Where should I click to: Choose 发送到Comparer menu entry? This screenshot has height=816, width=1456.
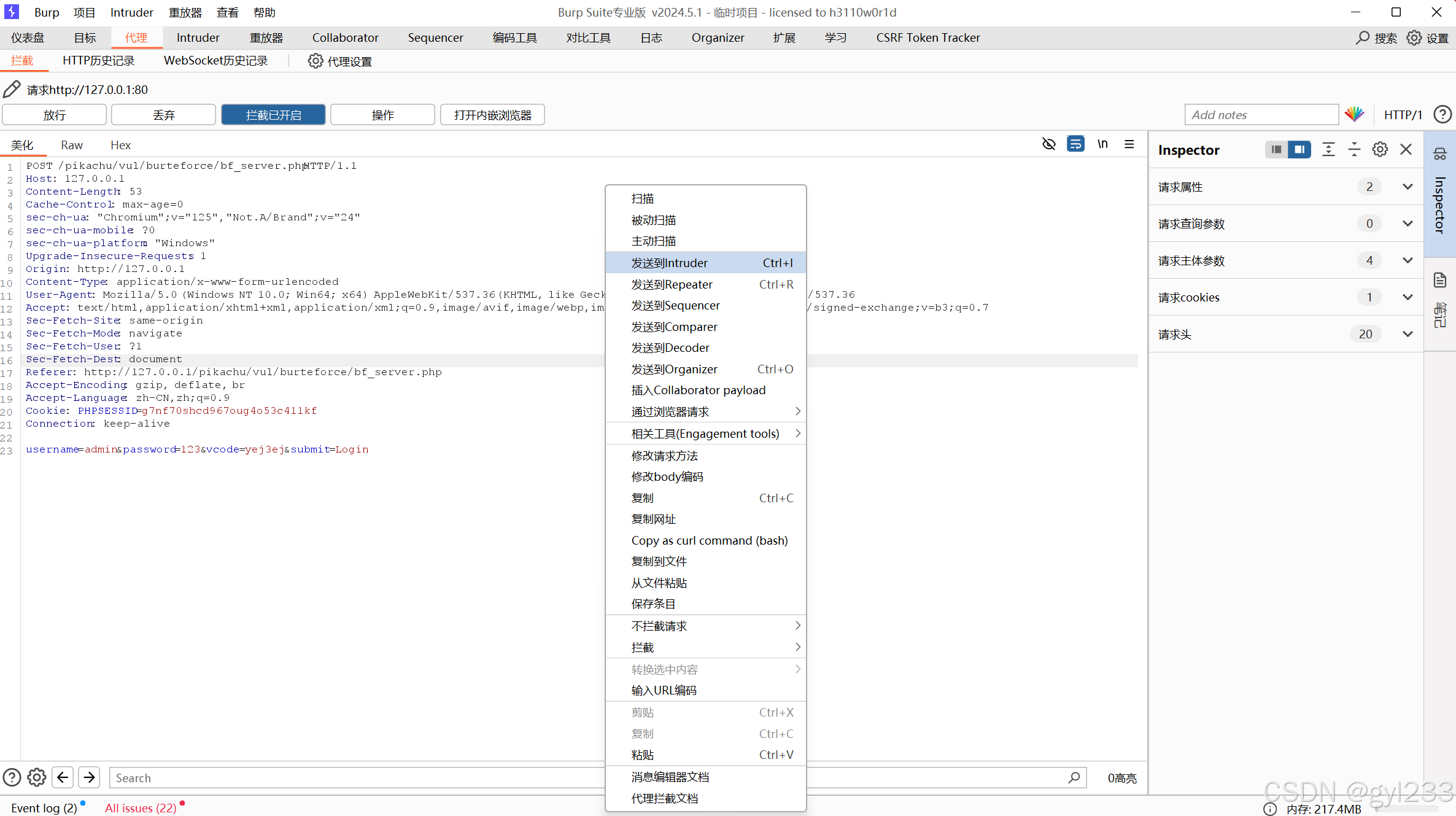(706, 327)
